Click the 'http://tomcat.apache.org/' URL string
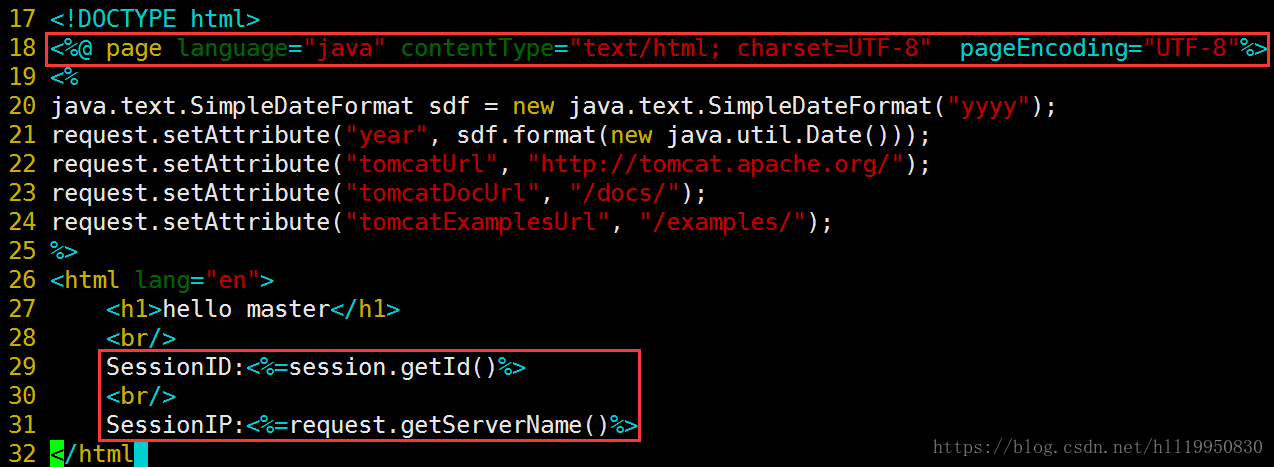Screen dimensions: 1274x467 tap(716, 164)
